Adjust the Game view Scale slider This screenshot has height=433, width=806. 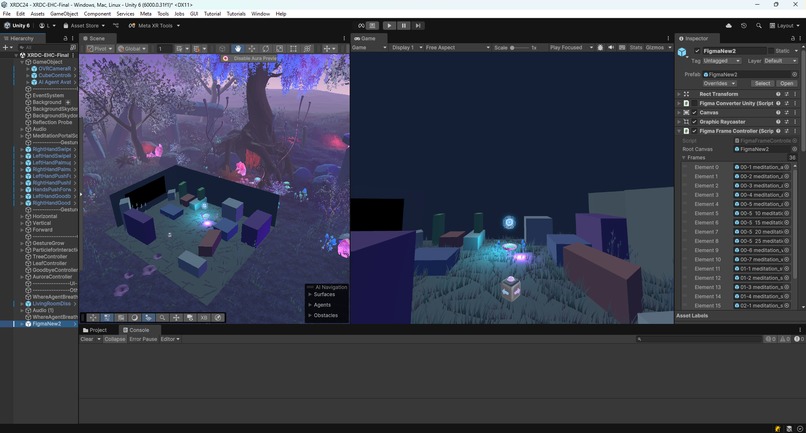coord(519,47)
